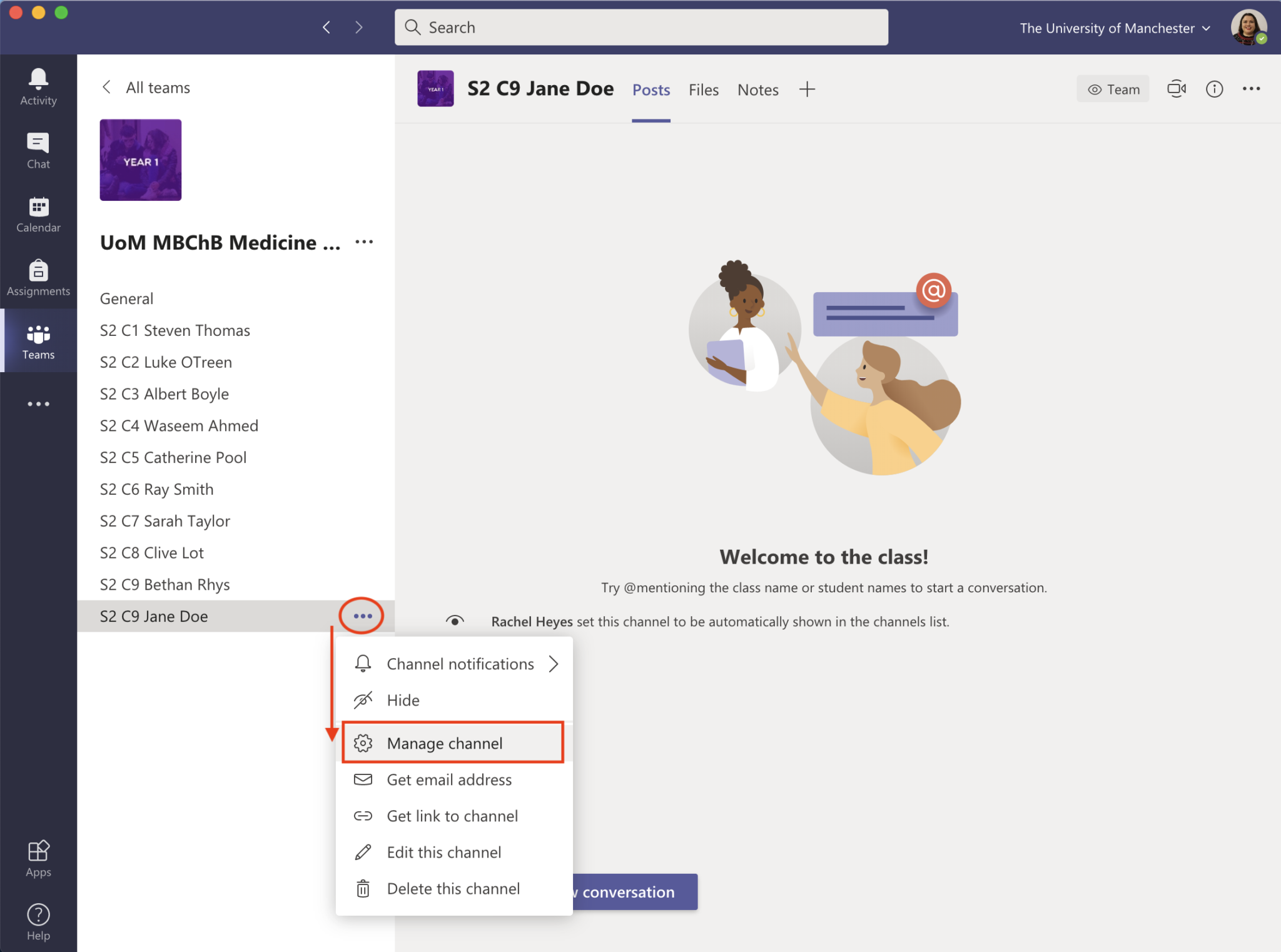Click the YEAR 1 team thumbnail
1281x952 pixels.
[140, 160]
